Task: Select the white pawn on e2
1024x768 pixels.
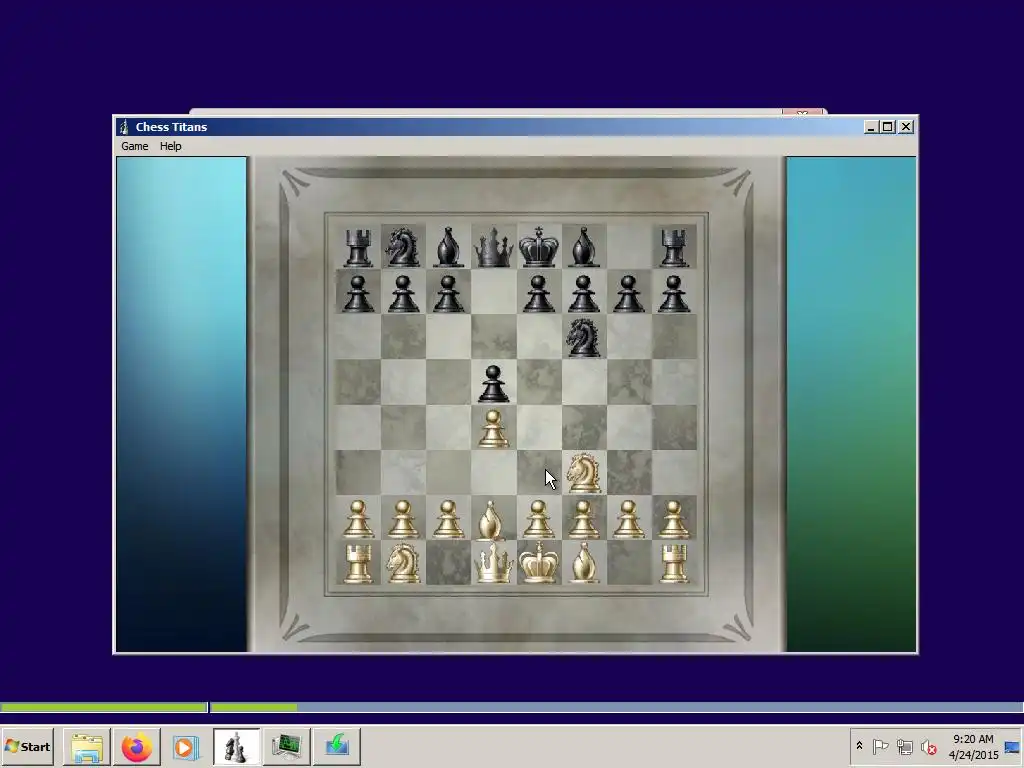Action: coord(539,519)
